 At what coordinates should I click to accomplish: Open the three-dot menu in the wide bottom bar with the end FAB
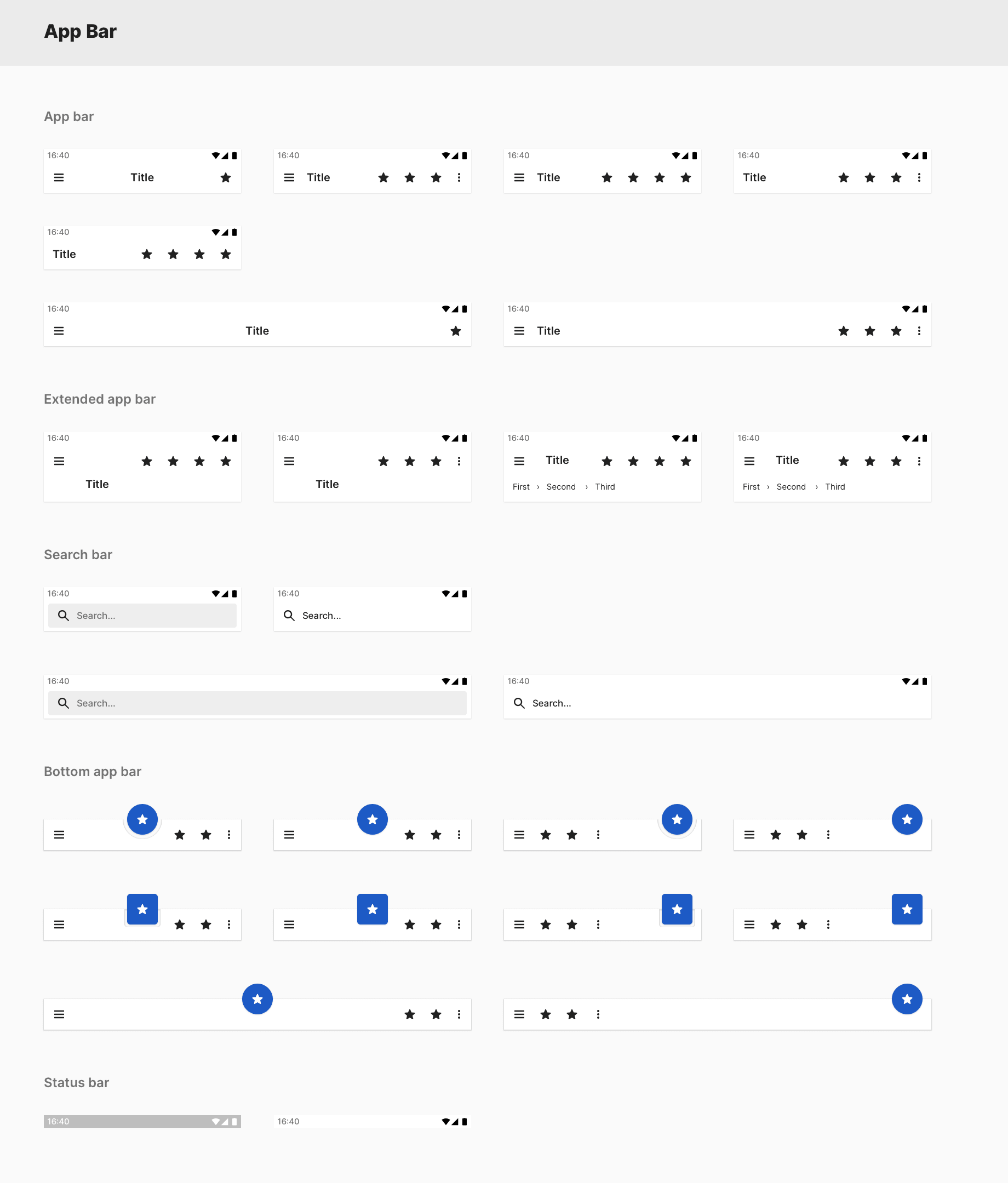click(598, 1014)
